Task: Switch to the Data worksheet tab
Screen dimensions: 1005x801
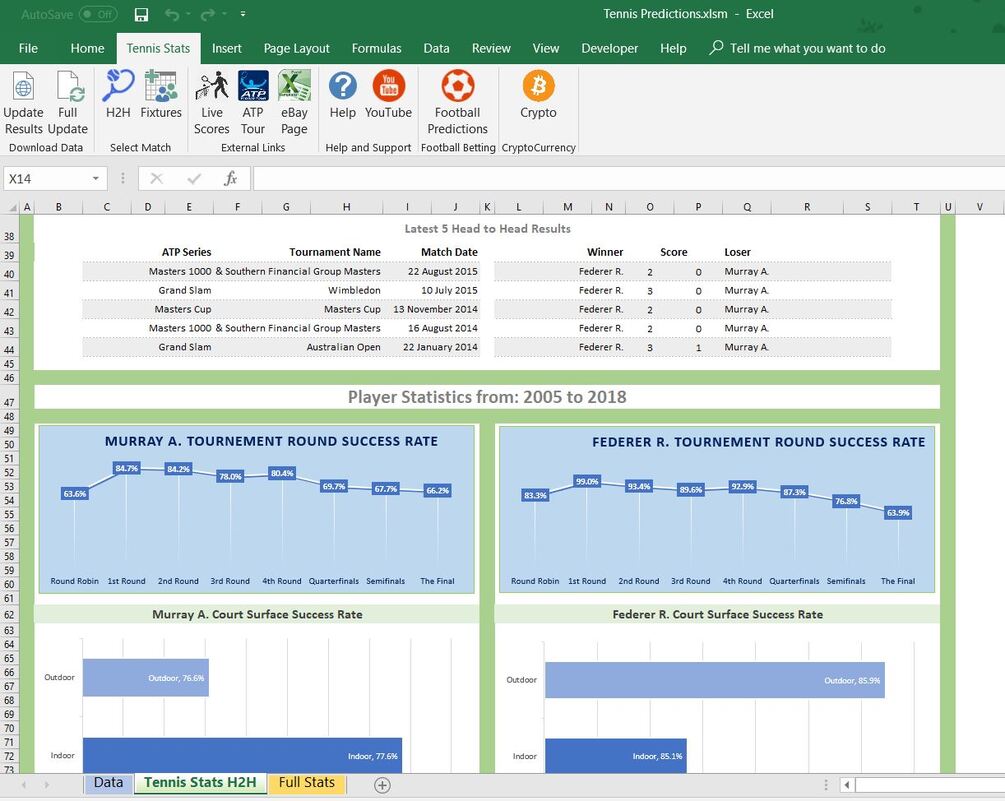Action: click(x=108, y=782)
